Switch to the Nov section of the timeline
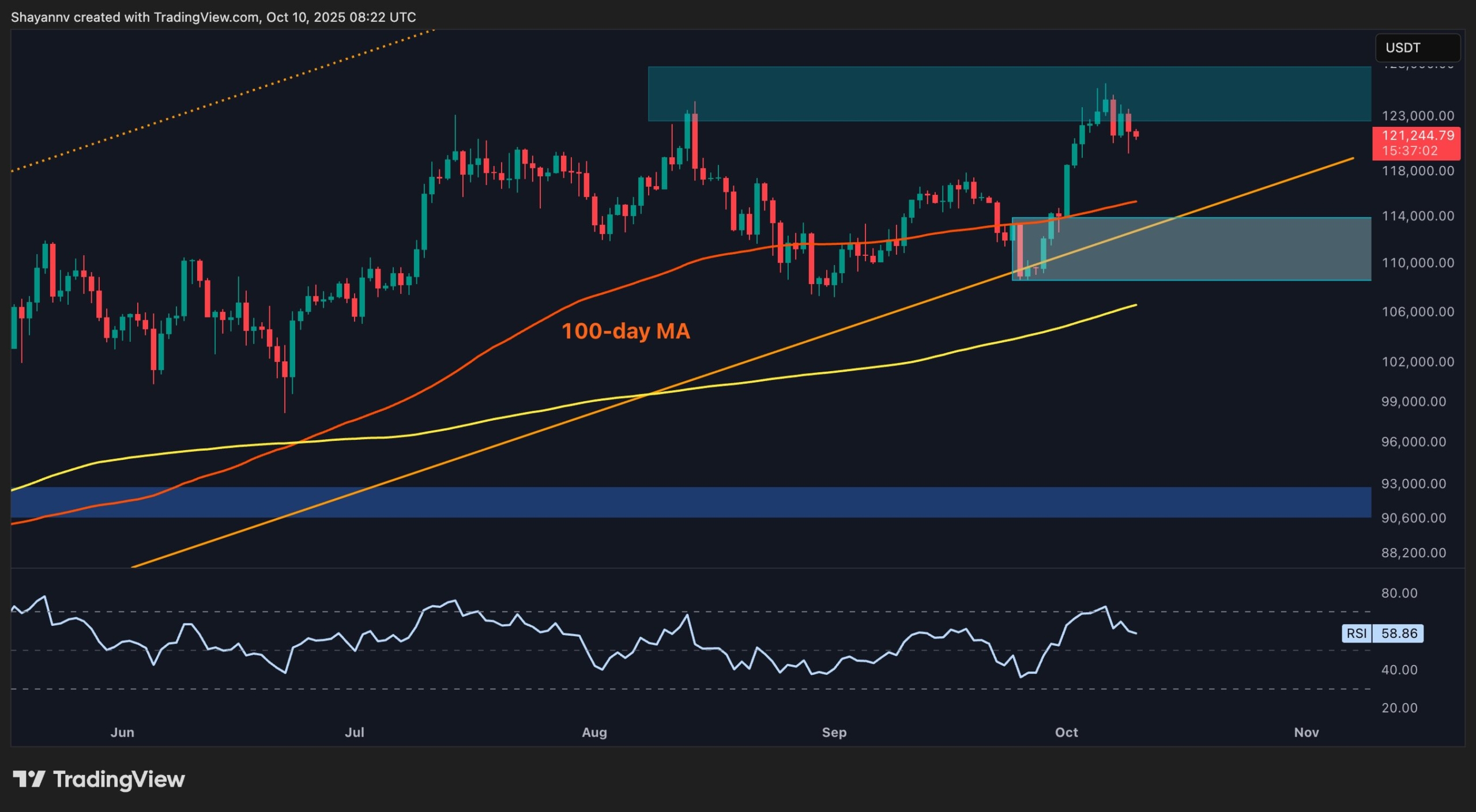The width and height of the screenshot is (1476, 812). pos(1307,732)
